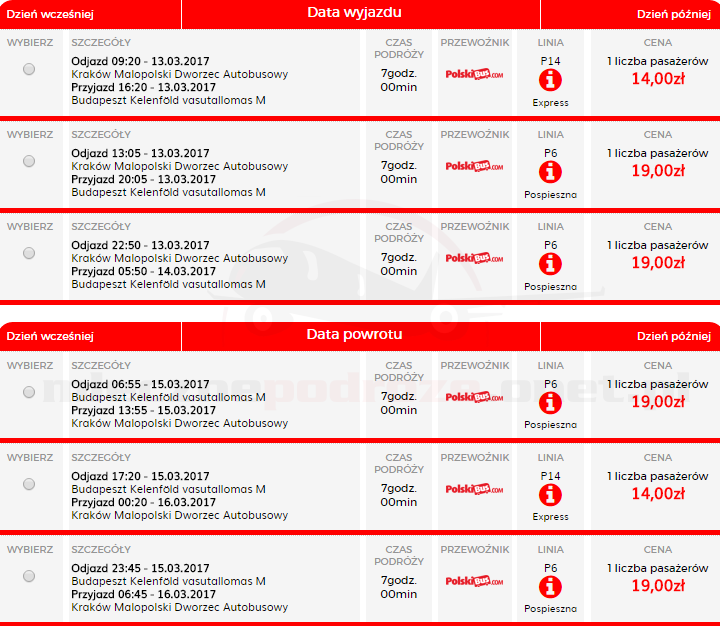Click Pospieszna label in 13:05 departure row
This screenshot has width=720, height=626.
tap(550, 195)
